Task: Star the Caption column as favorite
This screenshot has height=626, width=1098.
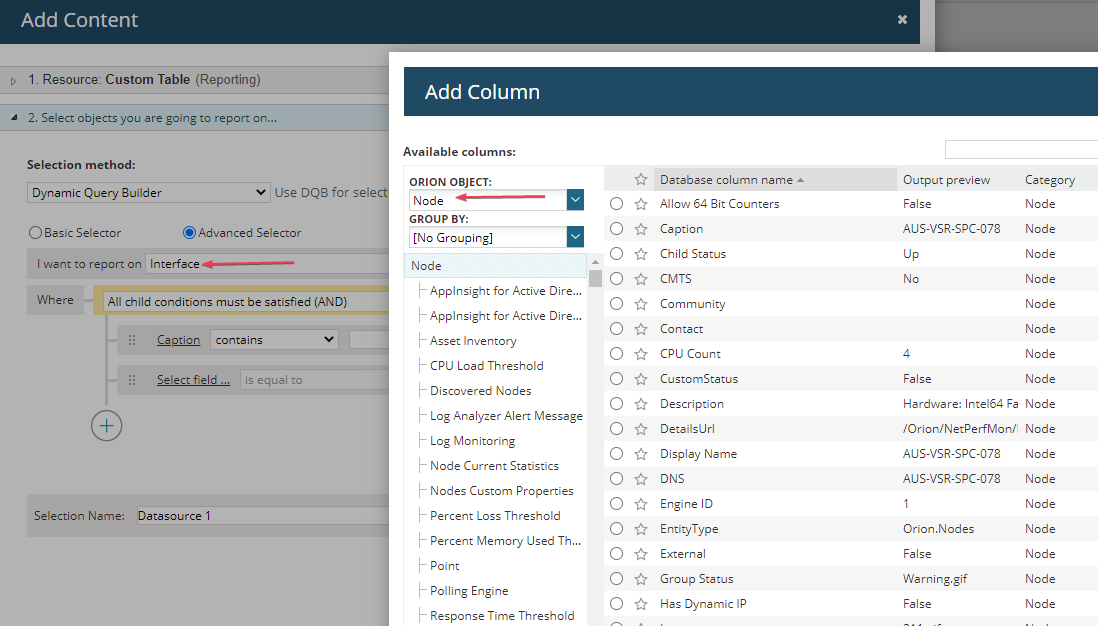Action: pos(641,229)
